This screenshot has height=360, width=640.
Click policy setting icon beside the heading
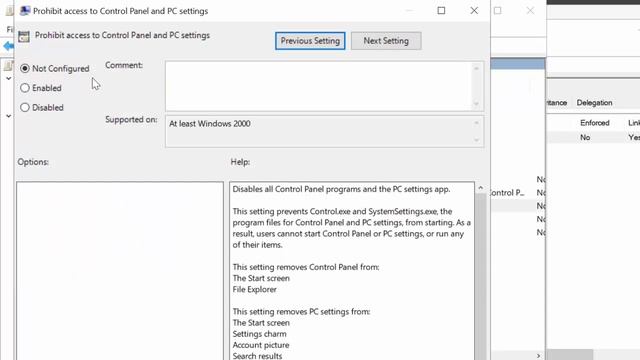(x=24, y=36)
